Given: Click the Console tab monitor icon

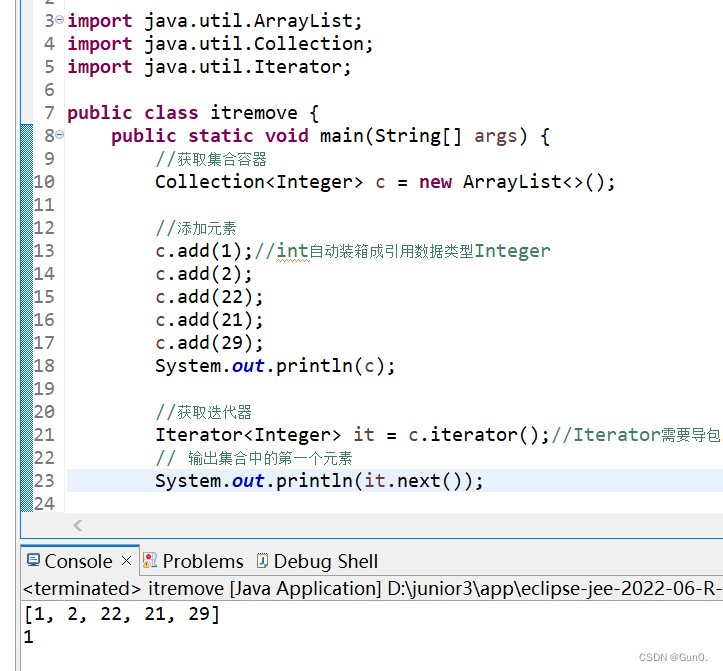Looking at the screenshot, I should (33, 560).
